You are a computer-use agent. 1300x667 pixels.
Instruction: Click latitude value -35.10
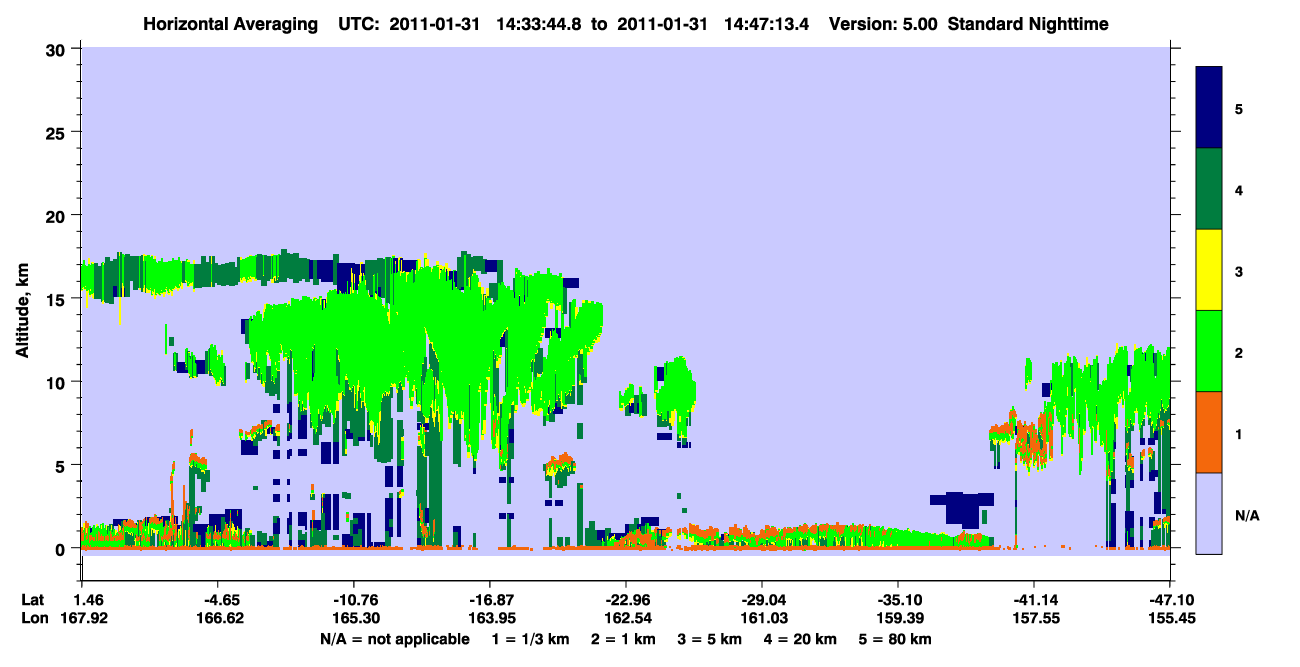pos(898,600)
